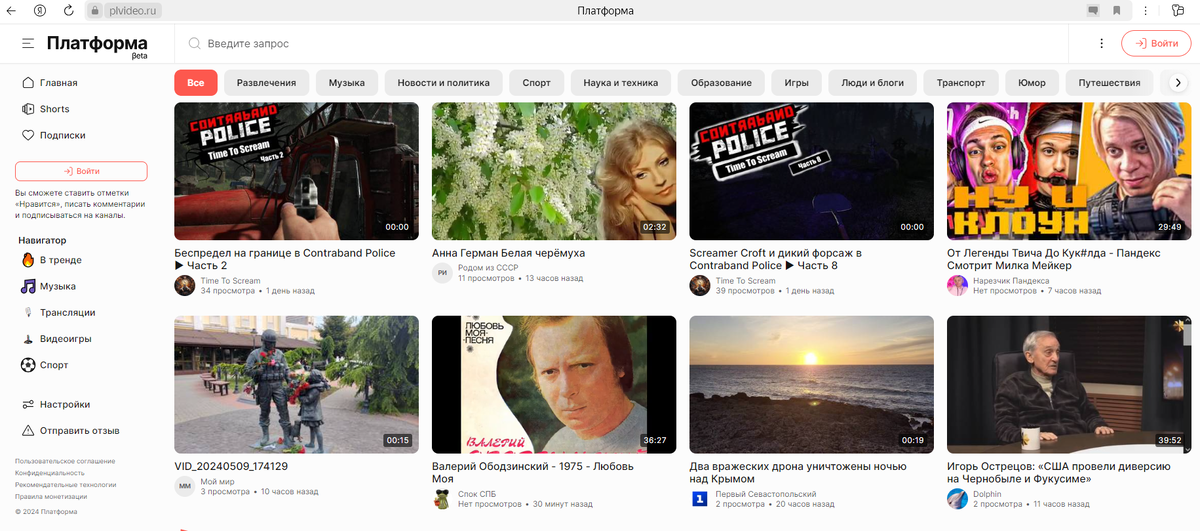Open Dolphin channel avatar
Viewport: 1200px width, 531px height.
pos(957,499)
